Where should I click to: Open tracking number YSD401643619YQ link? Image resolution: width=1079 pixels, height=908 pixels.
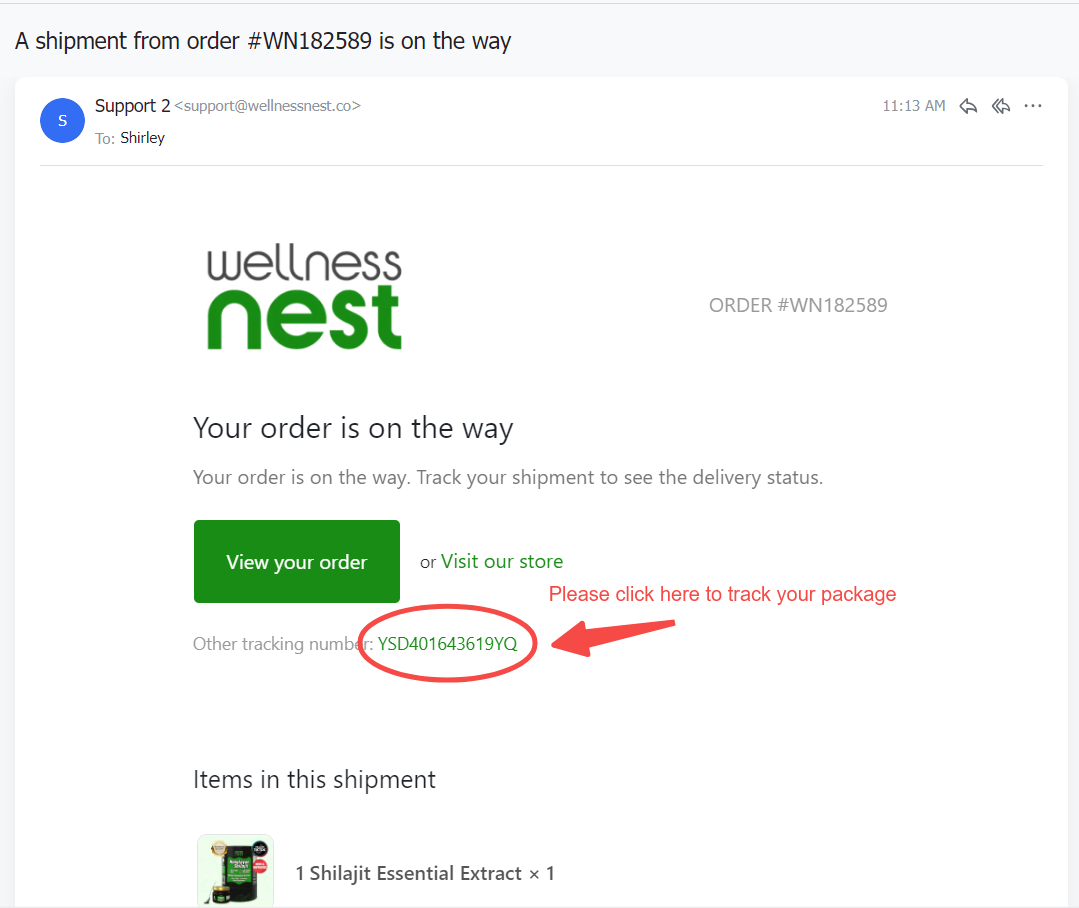pyautogui.click(x=447, y=644)
